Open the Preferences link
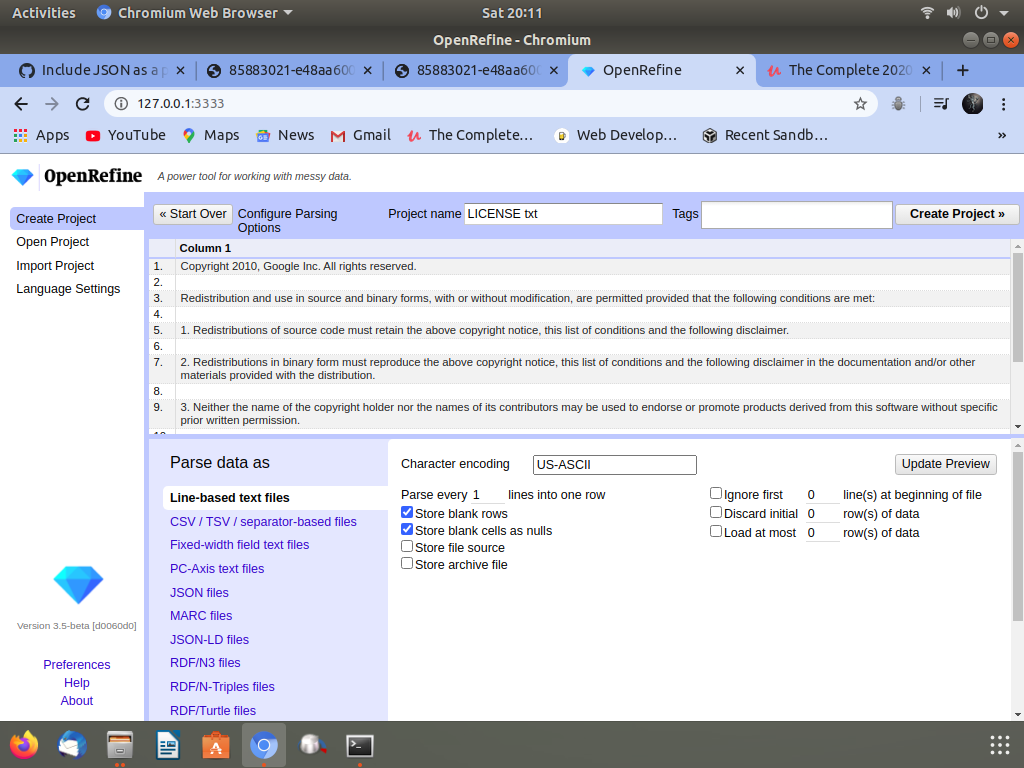Screen dimensions: 1024x768 coord(76,665)
